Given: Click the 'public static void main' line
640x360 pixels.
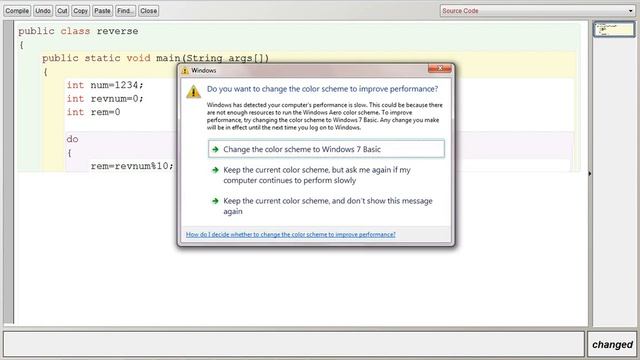Looking at the screenshot, I should coord(156,58).
